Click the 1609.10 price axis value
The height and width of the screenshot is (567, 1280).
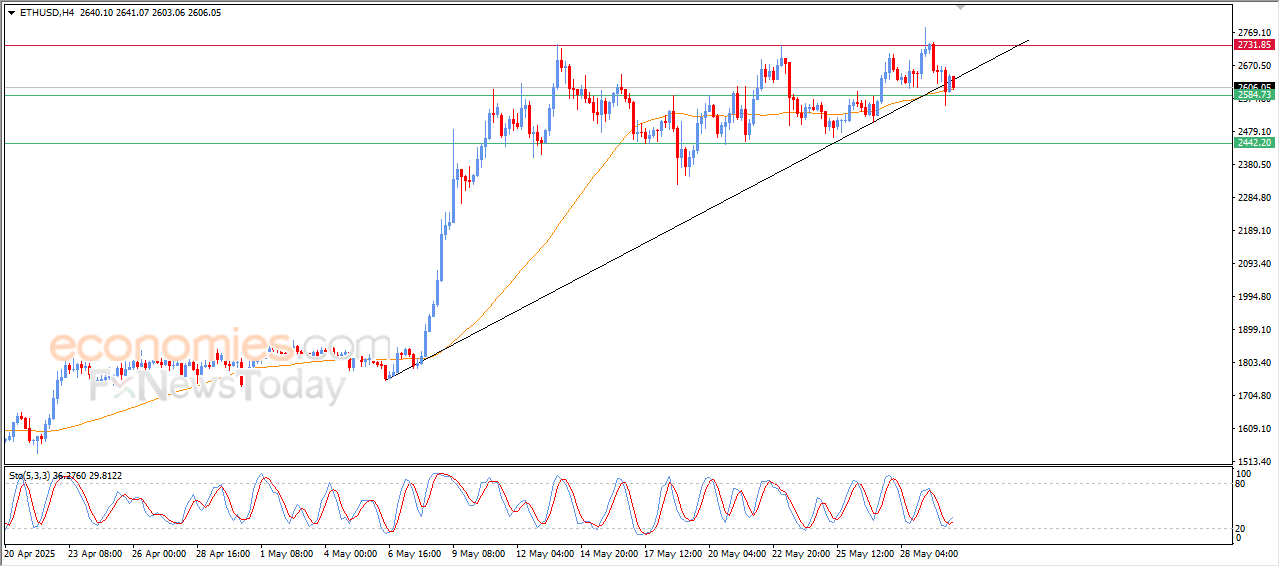(1254, 429)
